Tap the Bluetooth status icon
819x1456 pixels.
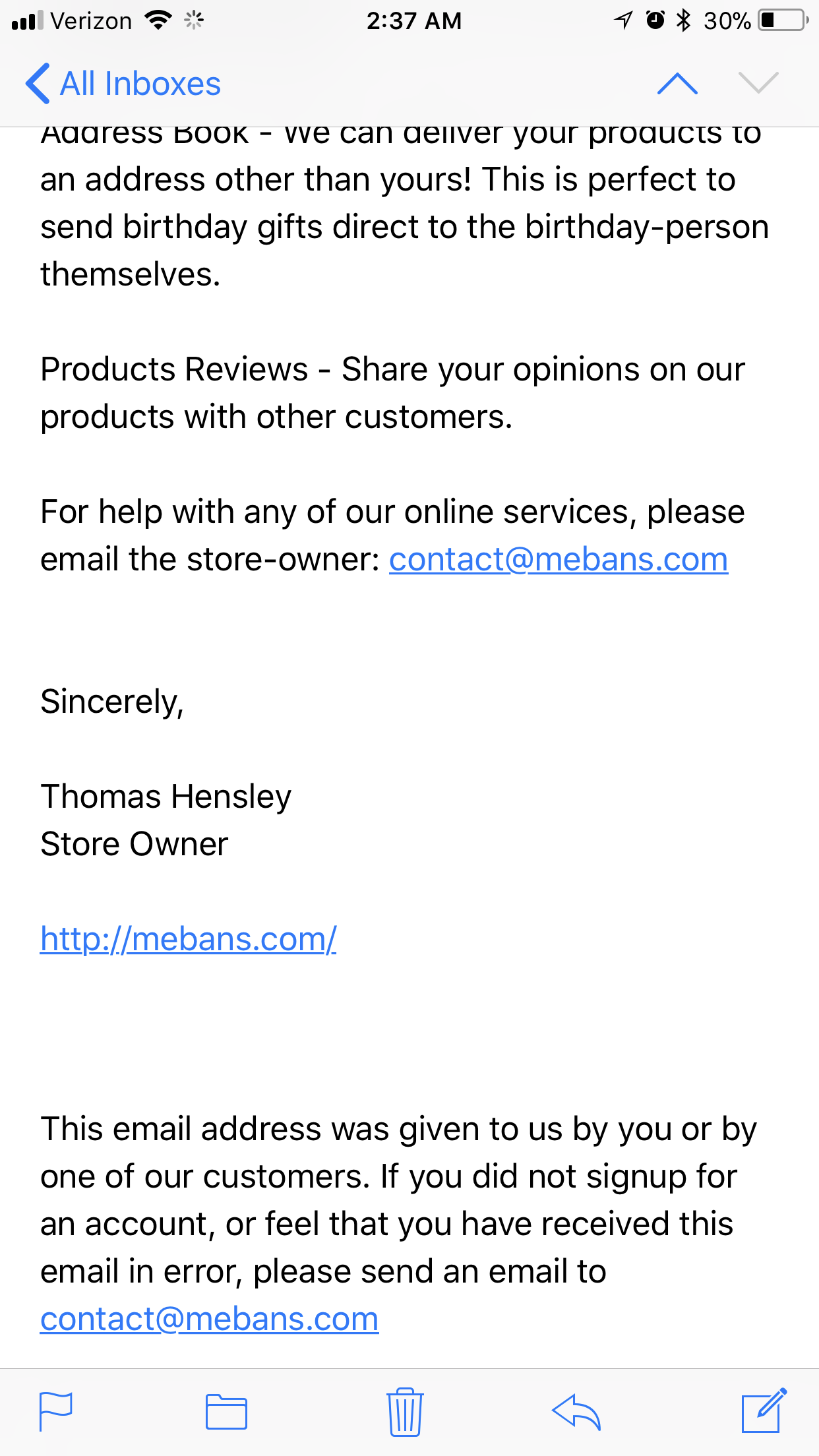(x=684, y=20)
